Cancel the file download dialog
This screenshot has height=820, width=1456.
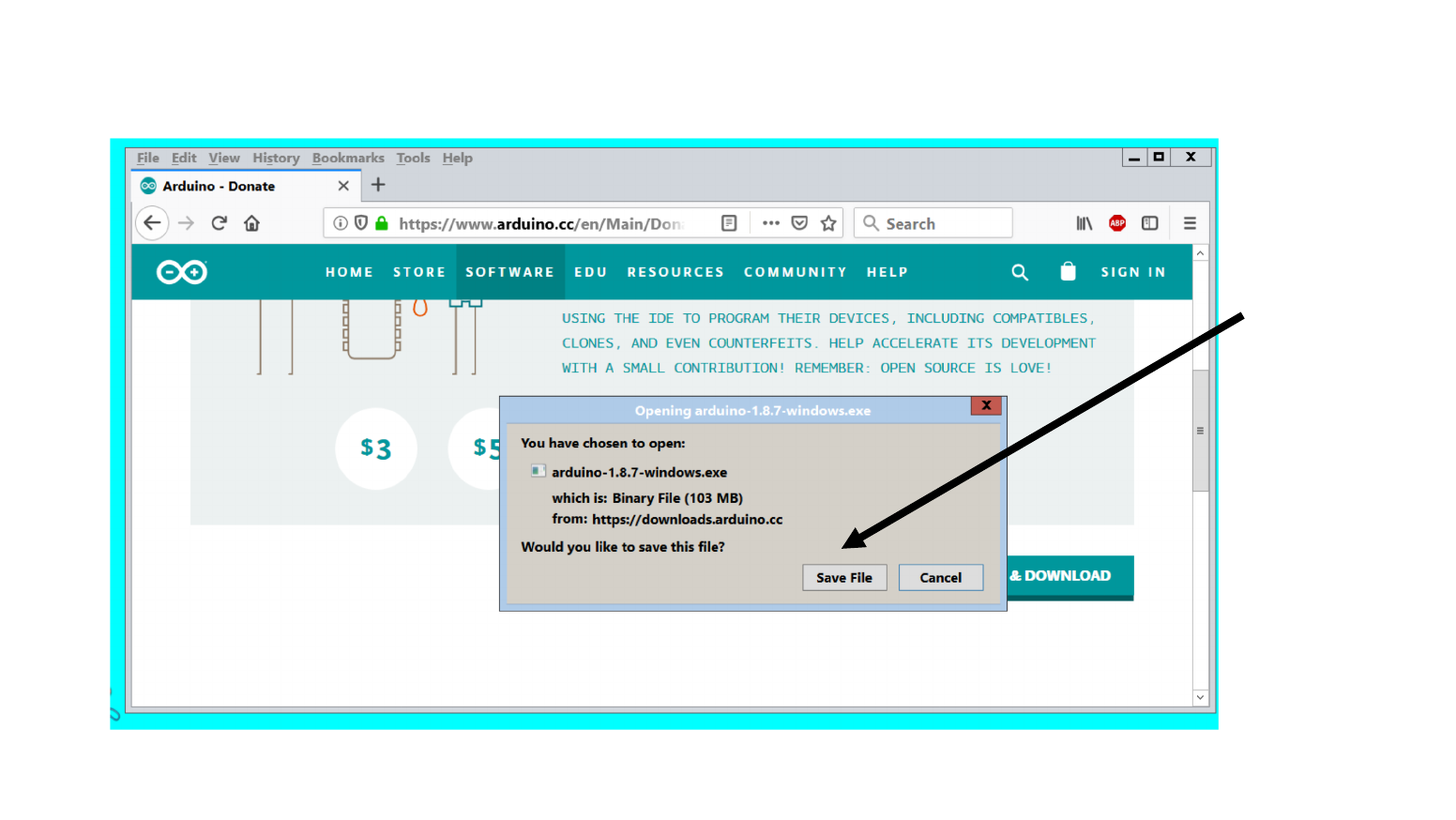941,578
